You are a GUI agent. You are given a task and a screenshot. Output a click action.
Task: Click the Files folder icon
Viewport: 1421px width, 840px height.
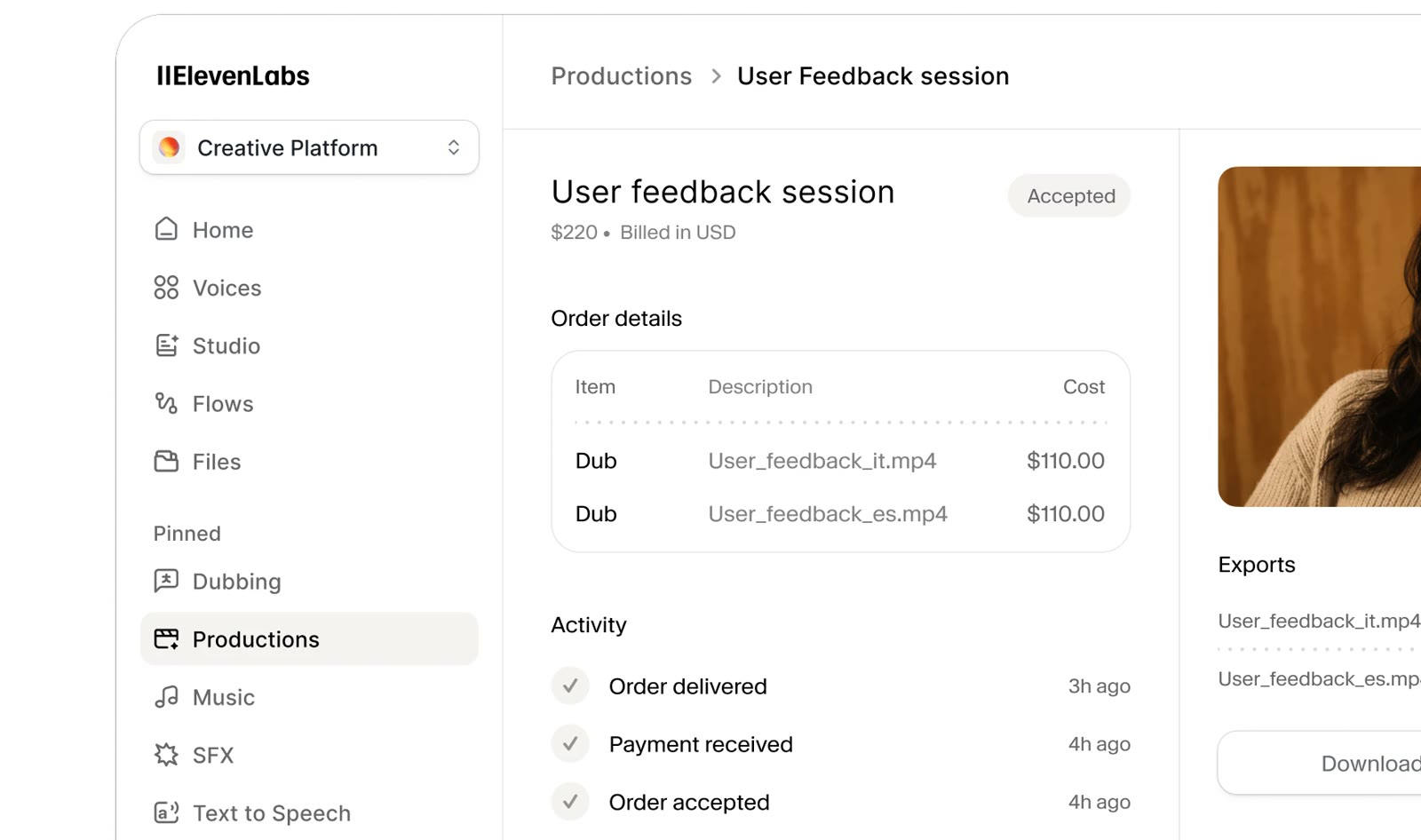(x=166, y=461)
